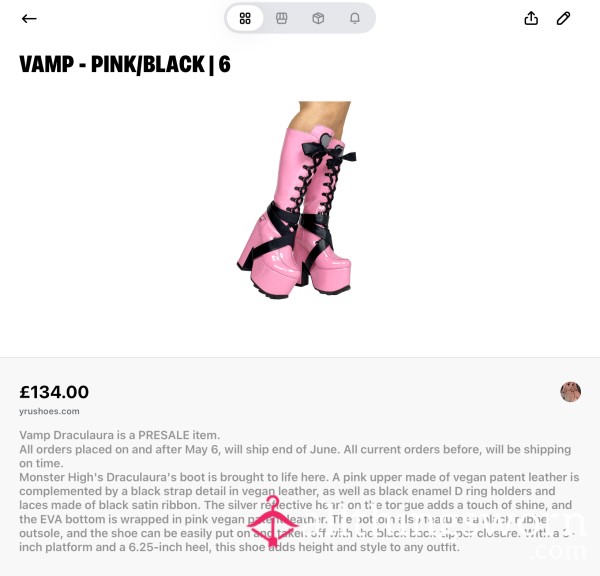Select the grid view tab
This screenshot has width=600, height=576.
click(x=245, y=18)
